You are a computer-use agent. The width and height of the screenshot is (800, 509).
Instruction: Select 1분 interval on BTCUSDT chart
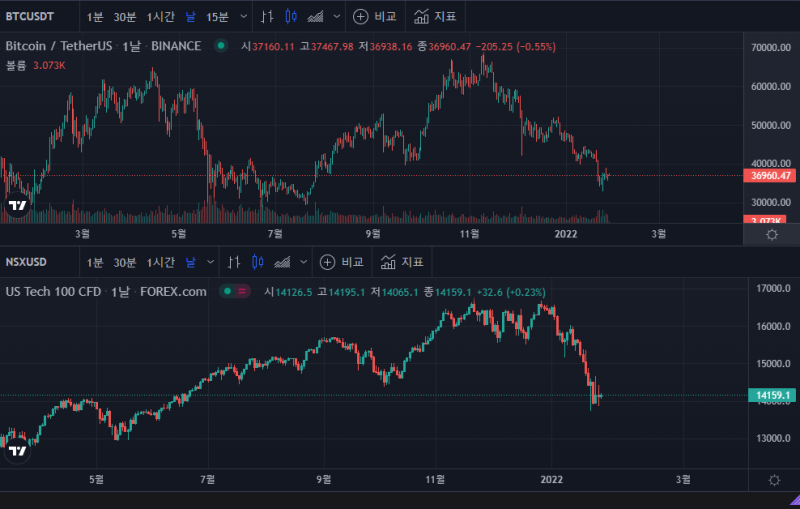pyautogui.click(x=95, y=17)
